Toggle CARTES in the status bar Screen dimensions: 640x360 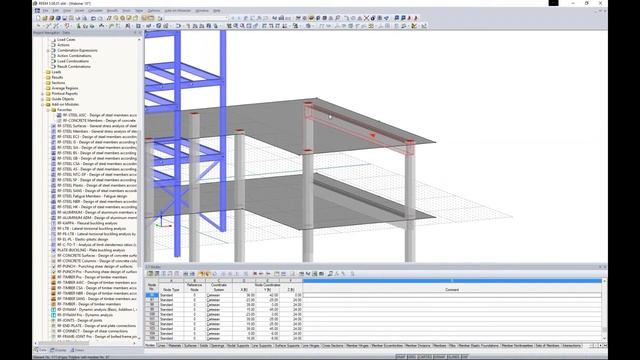tap(424, 357)
